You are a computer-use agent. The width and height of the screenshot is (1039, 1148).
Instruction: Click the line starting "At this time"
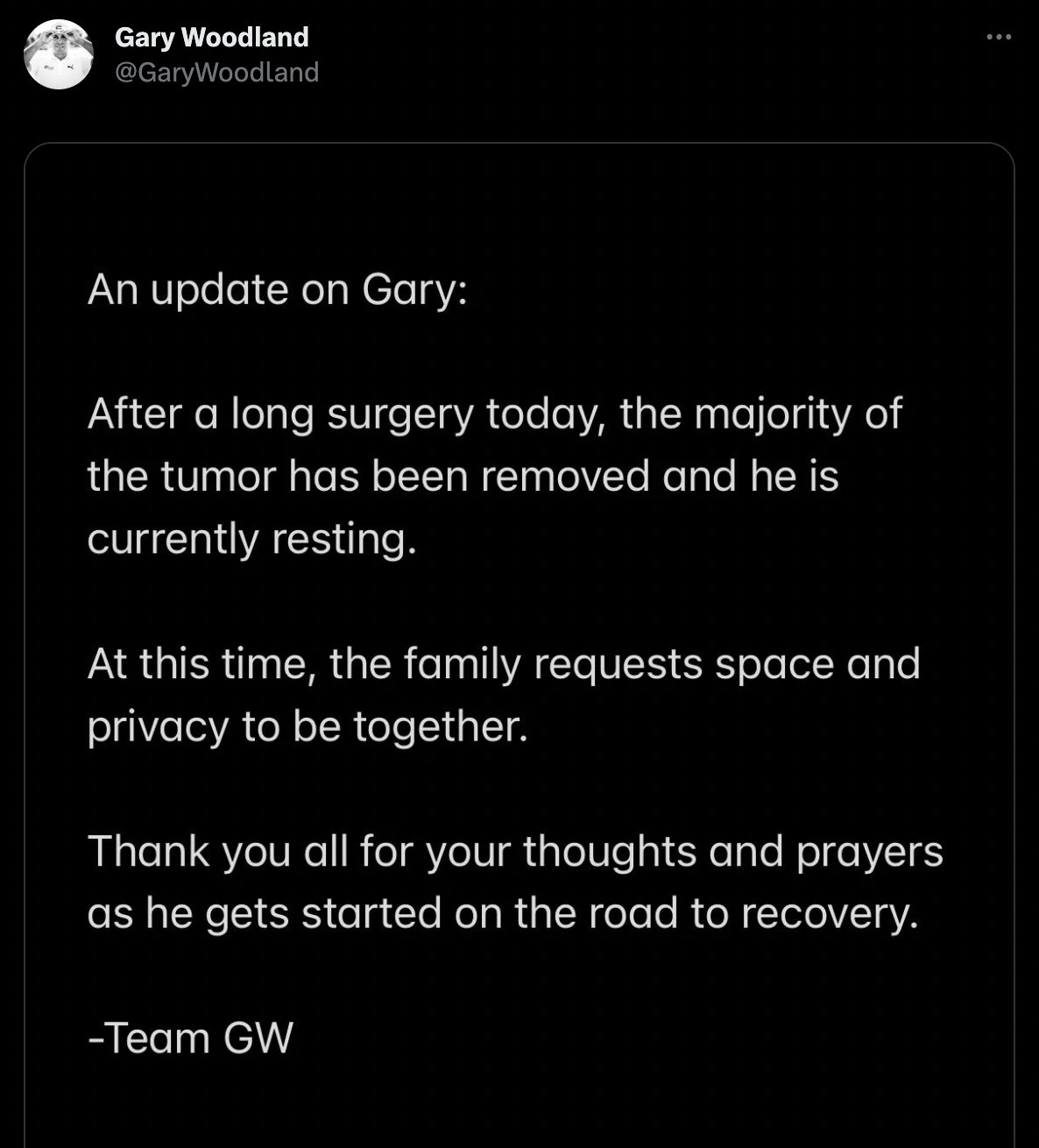(x=503, y=663)
